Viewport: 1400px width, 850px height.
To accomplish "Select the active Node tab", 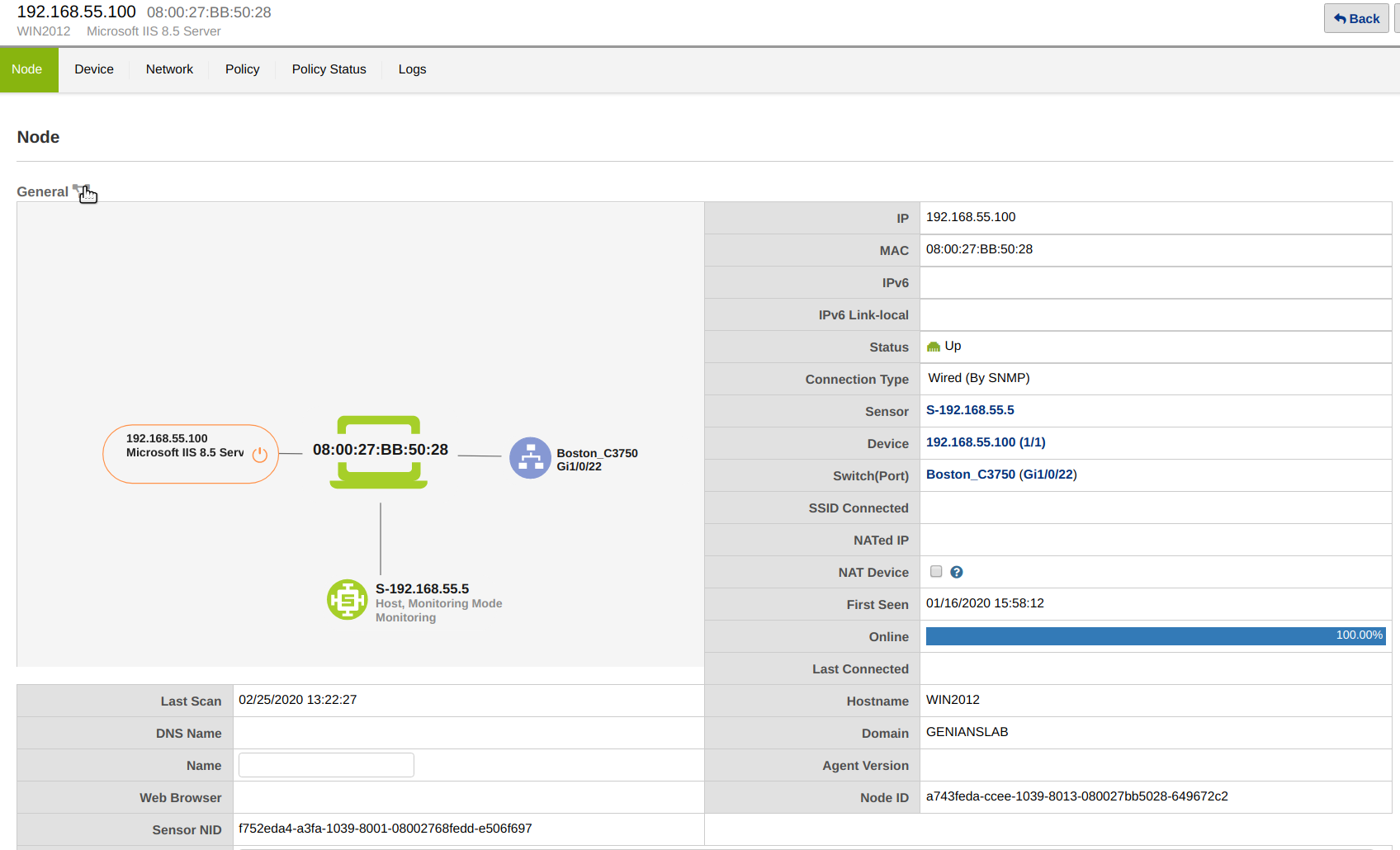I will coord(27,69).
